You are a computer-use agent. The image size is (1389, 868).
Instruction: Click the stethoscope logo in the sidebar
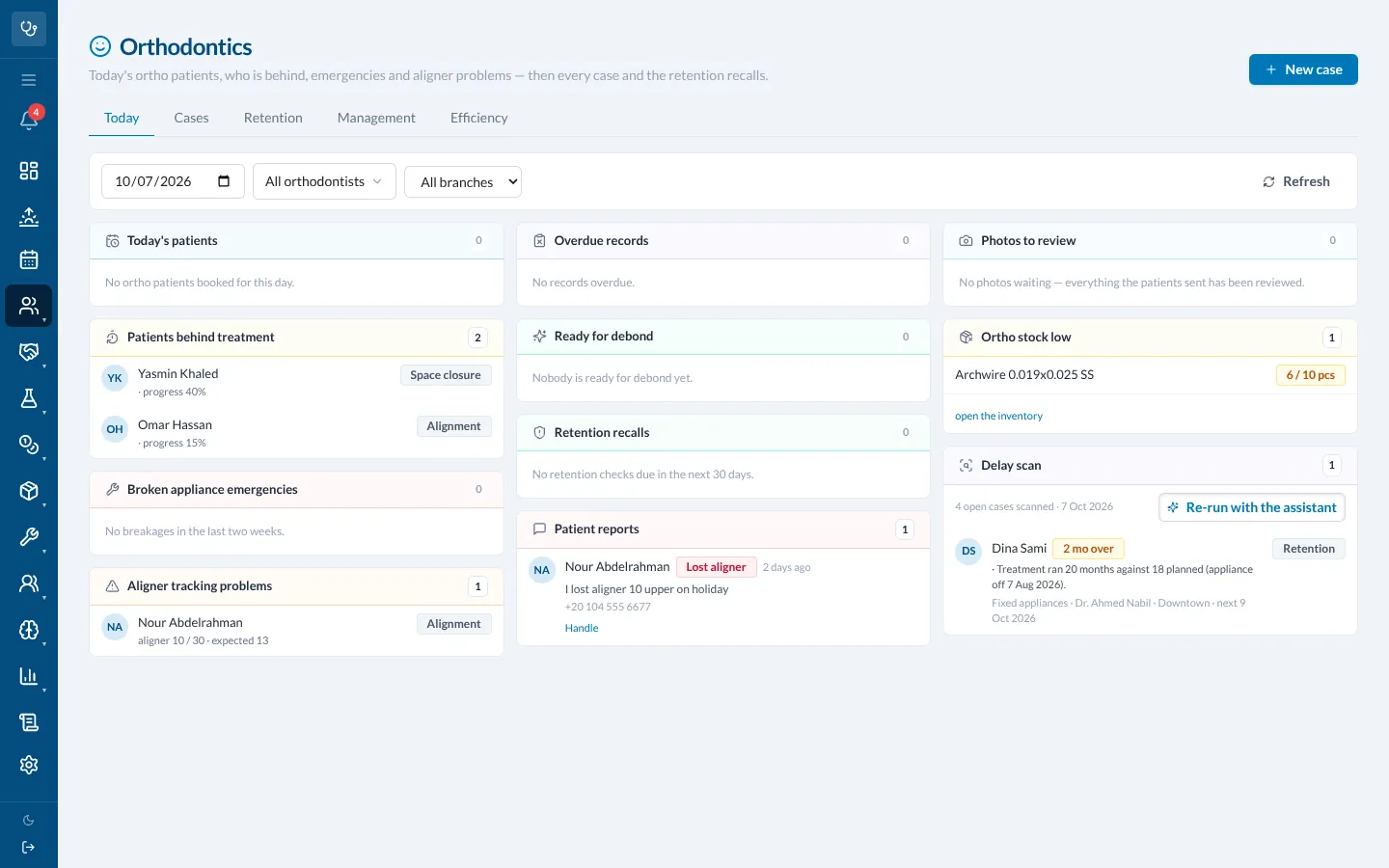coord(29,29)
